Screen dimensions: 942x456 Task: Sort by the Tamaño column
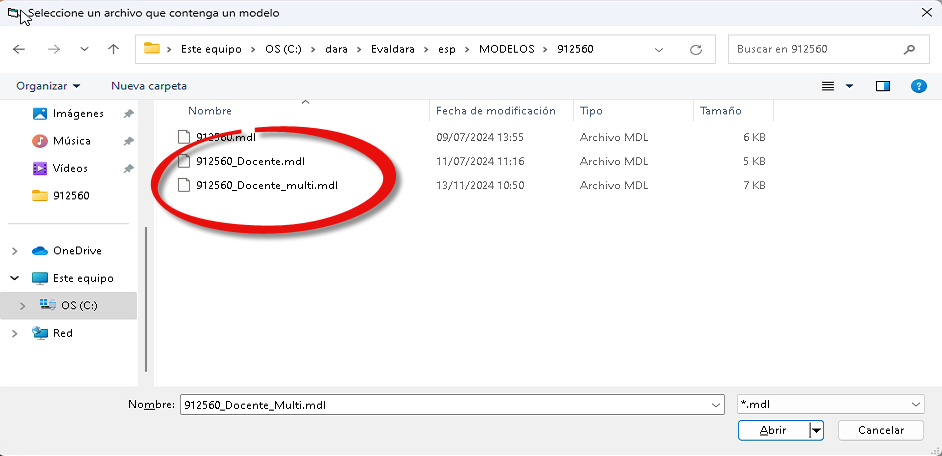[720, 111]
